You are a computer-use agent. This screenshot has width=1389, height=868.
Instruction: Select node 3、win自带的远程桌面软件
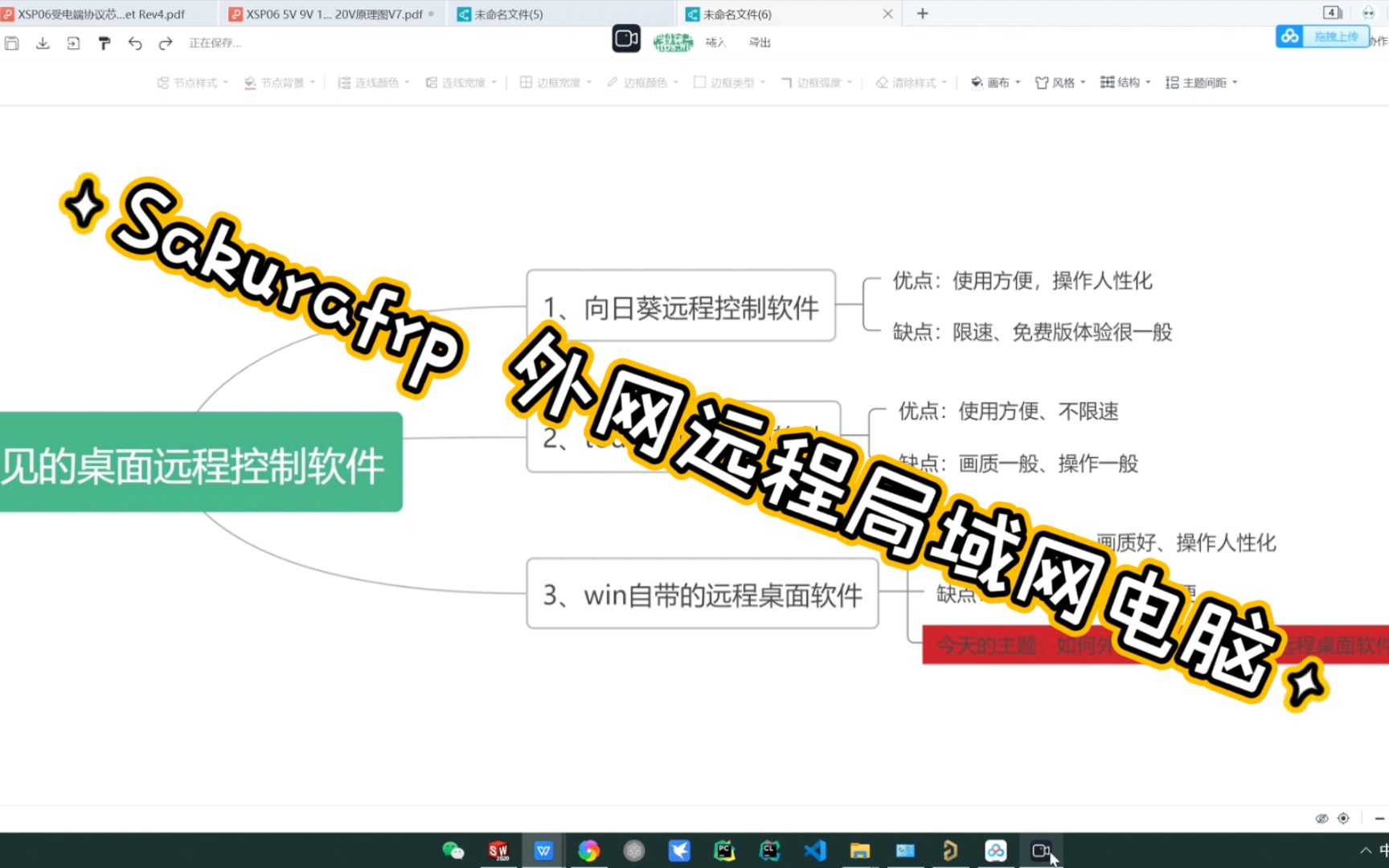tap(703, 594)
